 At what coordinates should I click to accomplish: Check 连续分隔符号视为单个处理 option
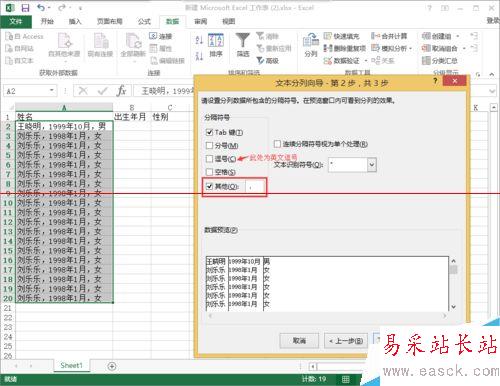tap(277, 144)
